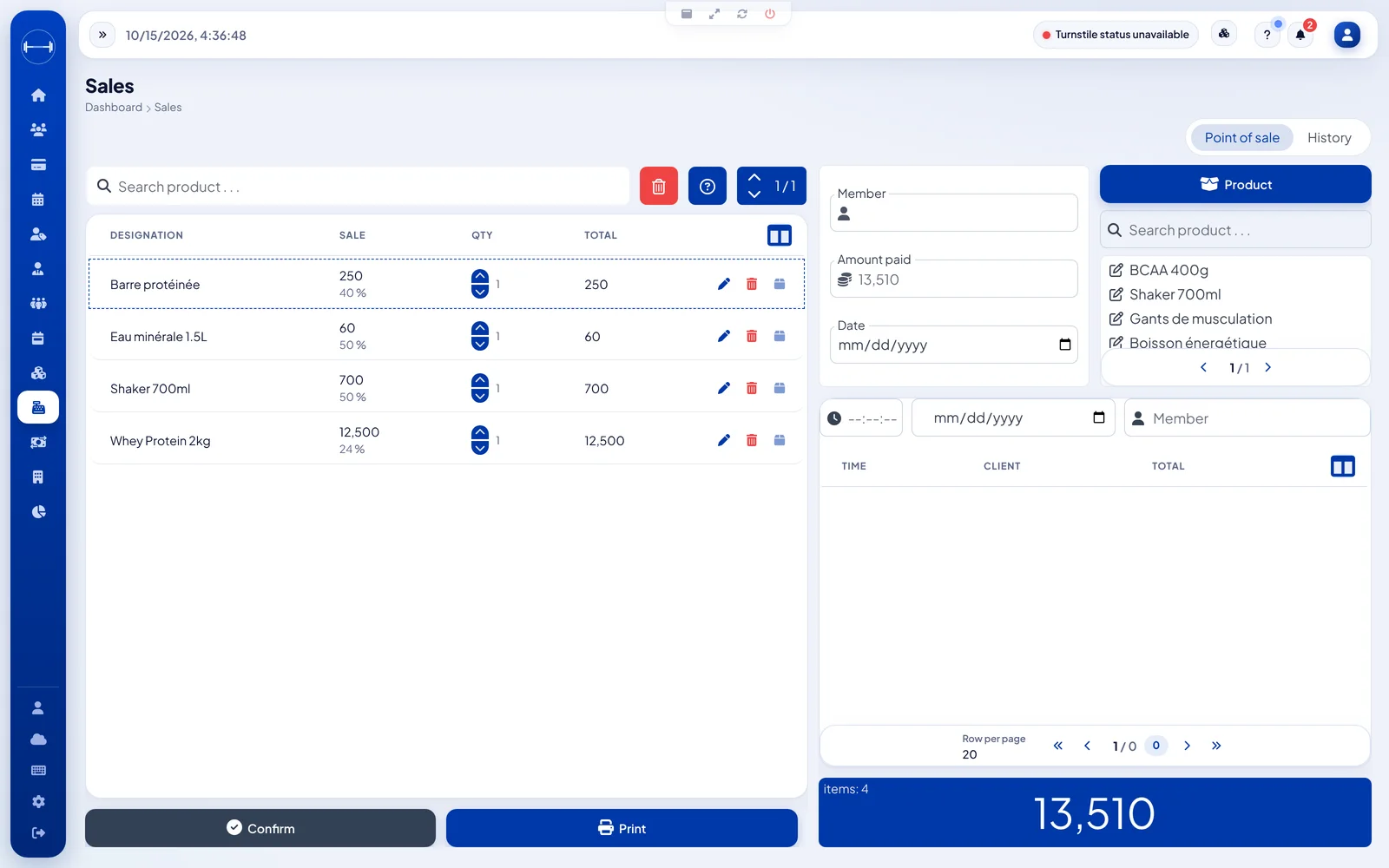Delete the Eau minérale 1.5L row
The width and height of the screenshot is (1389, 868).
tap(752, 336)
